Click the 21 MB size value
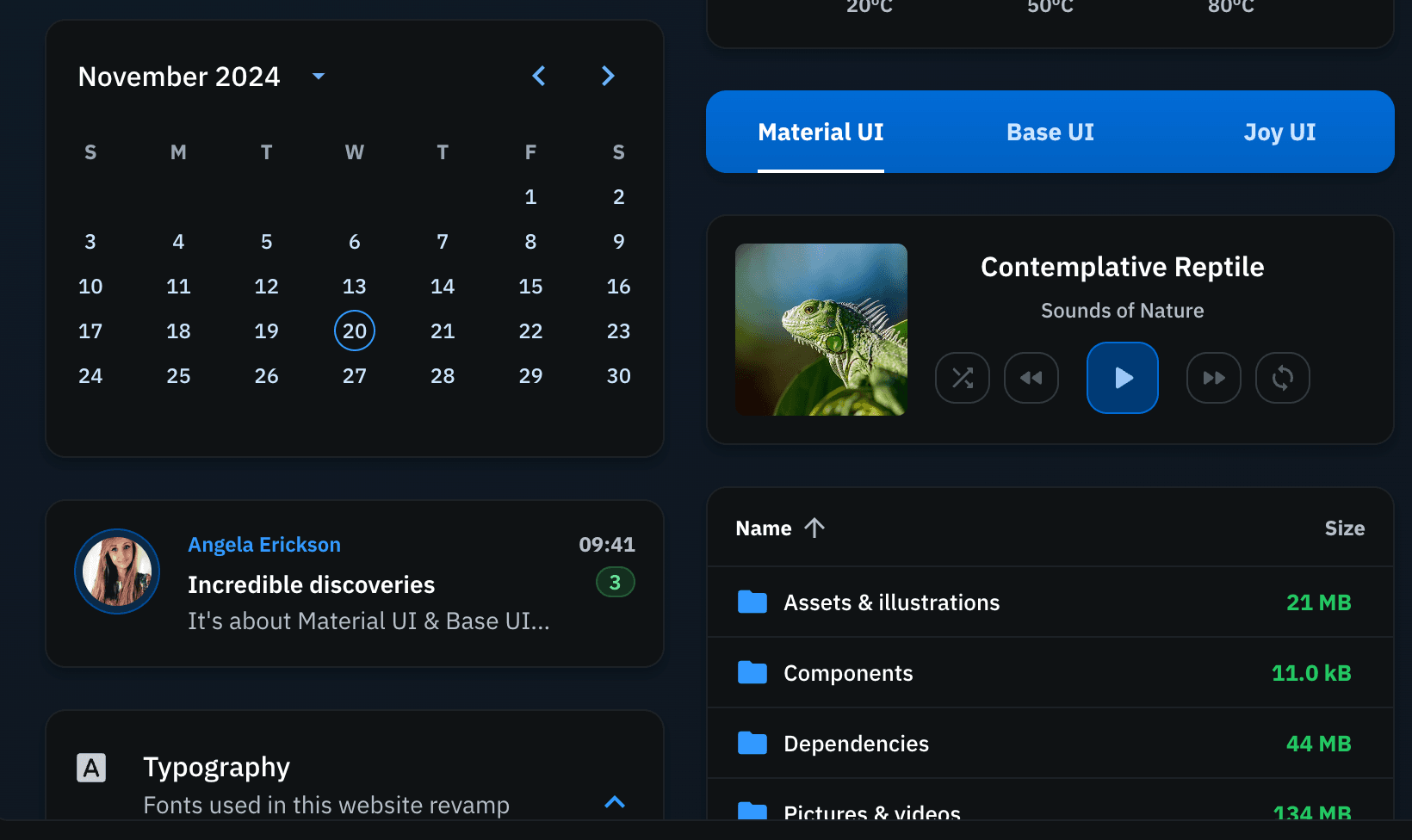 tap(1319, 602)
